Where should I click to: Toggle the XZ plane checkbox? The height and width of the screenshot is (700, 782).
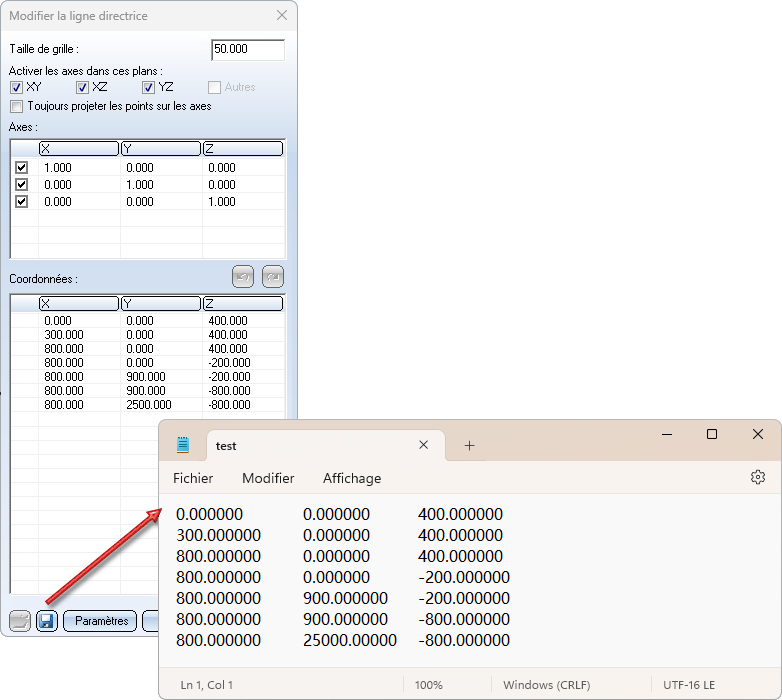(83, 88)
